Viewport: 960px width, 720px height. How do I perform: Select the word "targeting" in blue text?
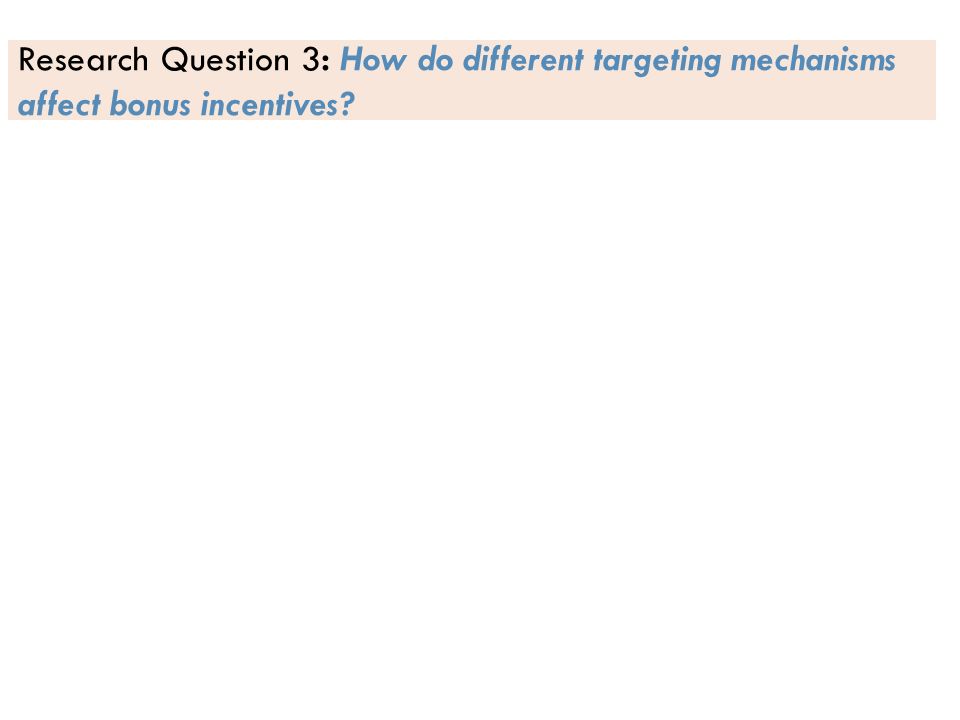pyautogui.click(x=657, y=61)
